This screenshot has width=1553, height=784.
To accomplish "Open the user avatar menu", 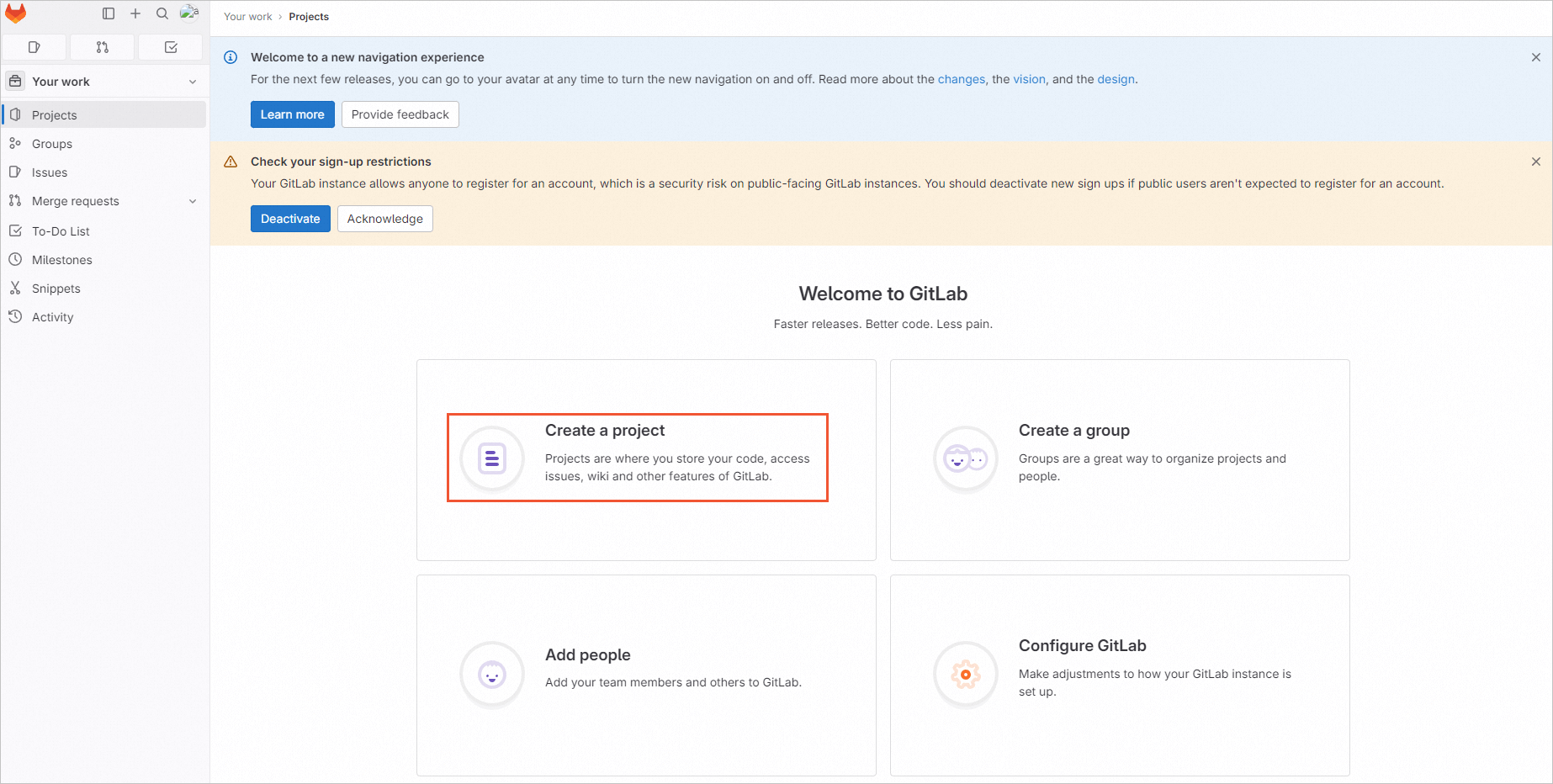I will click(x=189, y=13).
